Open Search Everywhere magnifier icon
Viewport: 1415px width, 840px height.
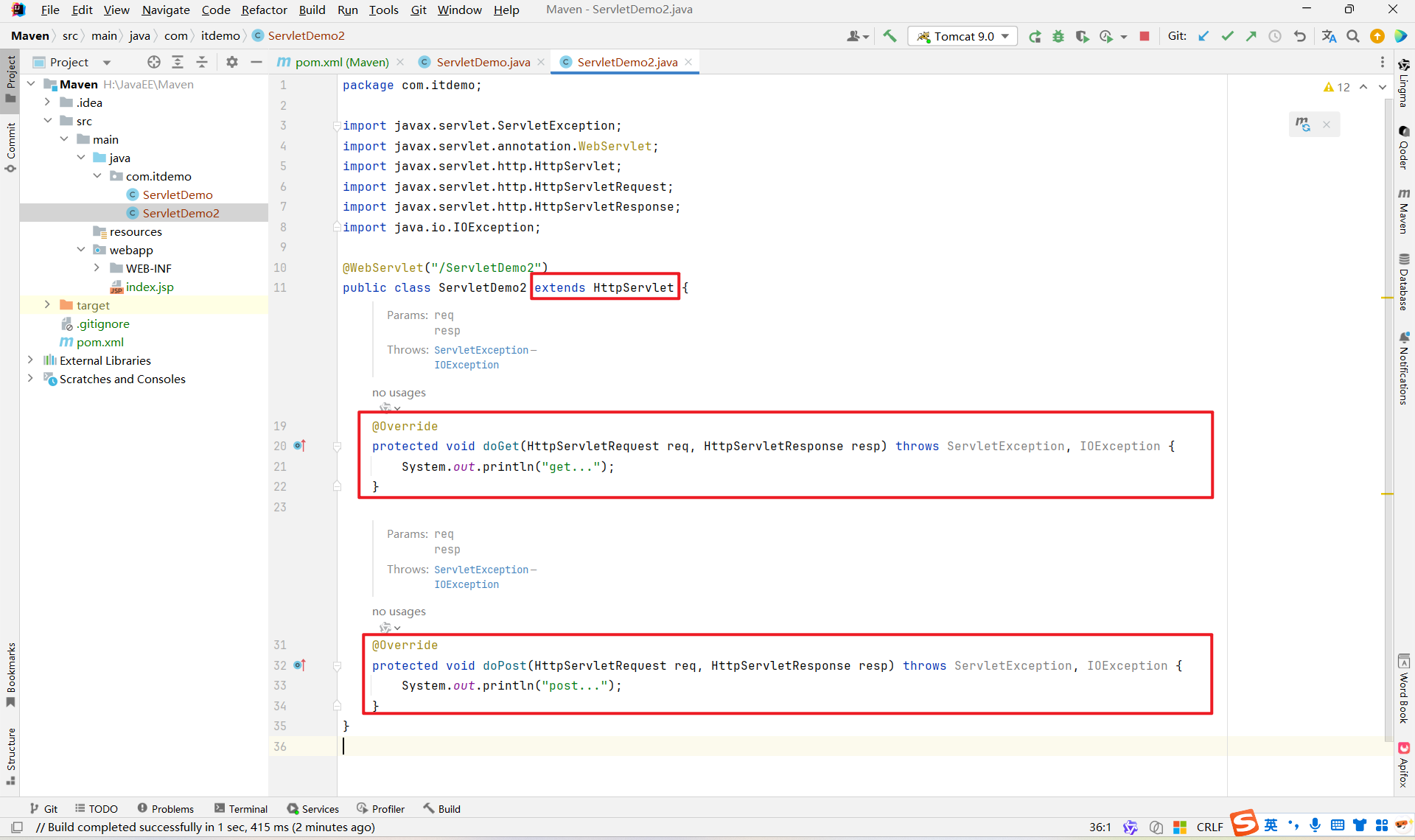(1353, 36)
